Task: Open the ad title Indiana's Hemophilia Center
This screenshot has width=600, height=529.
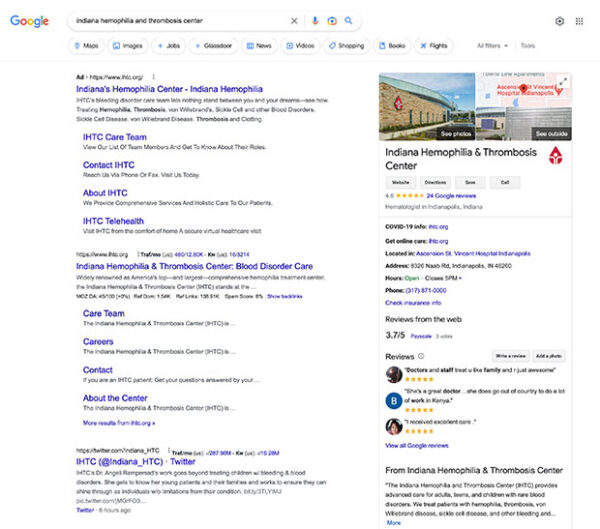Action: coord(169,89)
